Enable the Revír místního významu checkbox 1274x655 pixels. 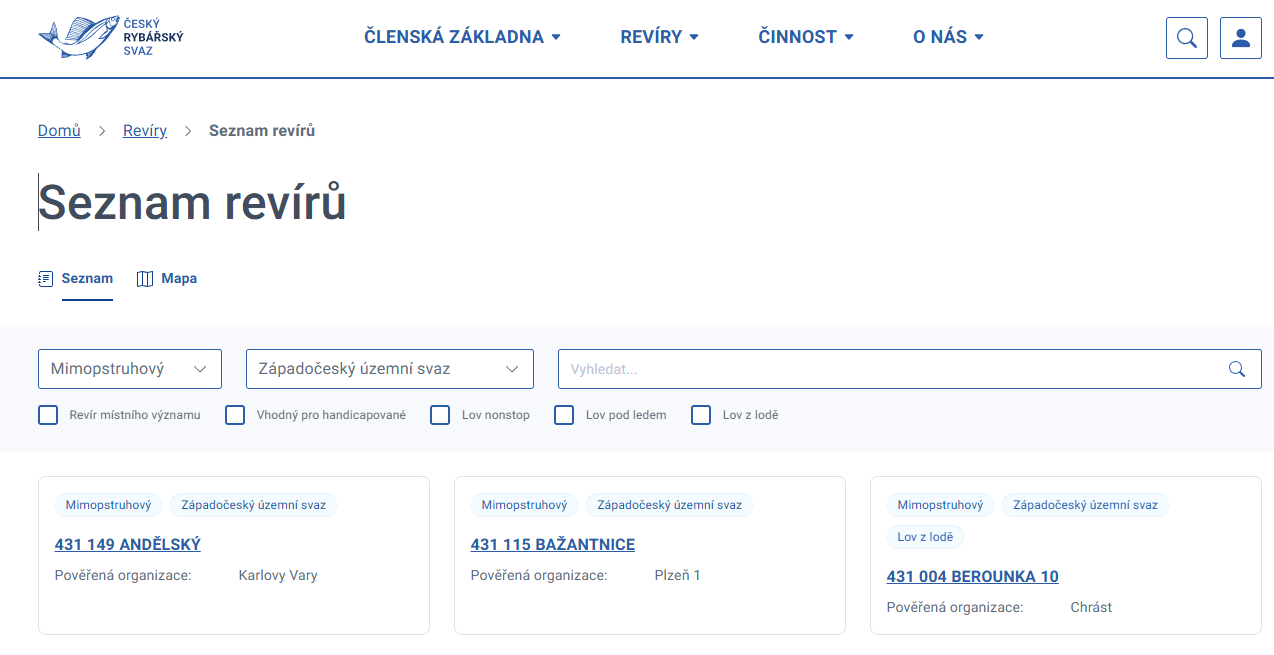pyautogui.click(x=48, y=415)
